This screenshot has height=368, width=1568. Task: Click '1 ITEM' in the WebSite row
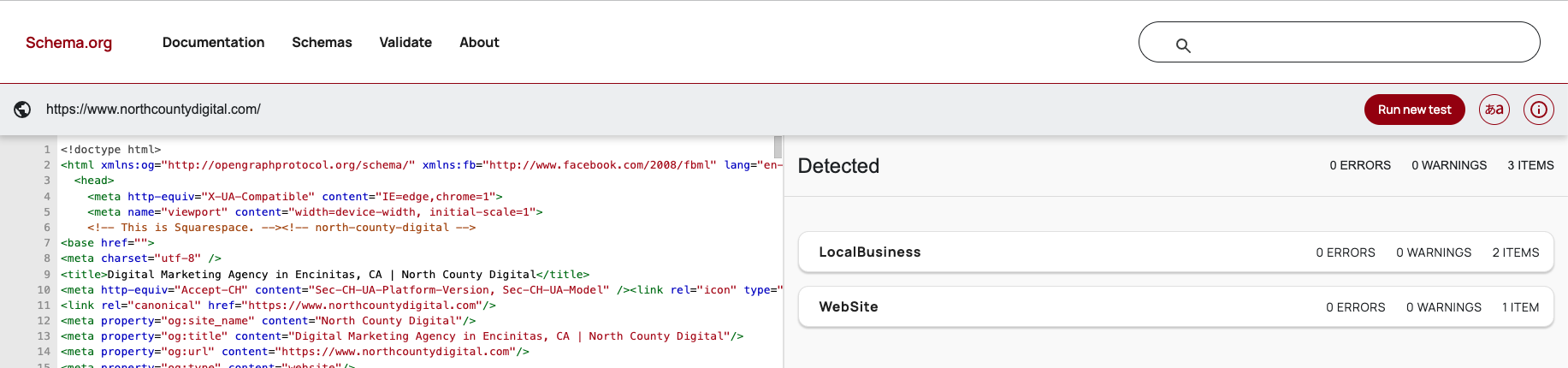point(1520,307)
